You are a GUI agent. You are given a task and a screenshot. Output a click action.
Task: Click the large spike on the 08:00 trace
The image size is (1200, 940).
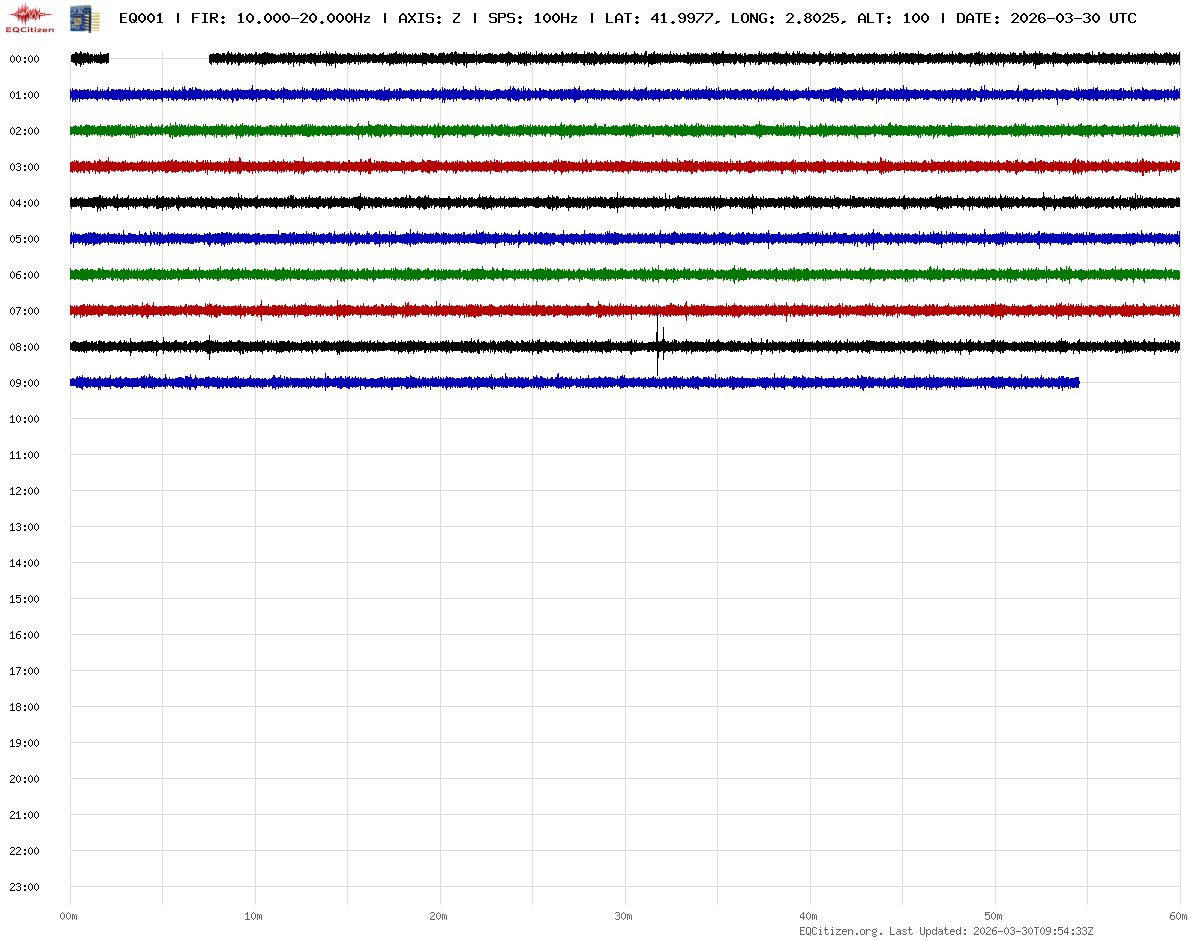coord(658,345)
